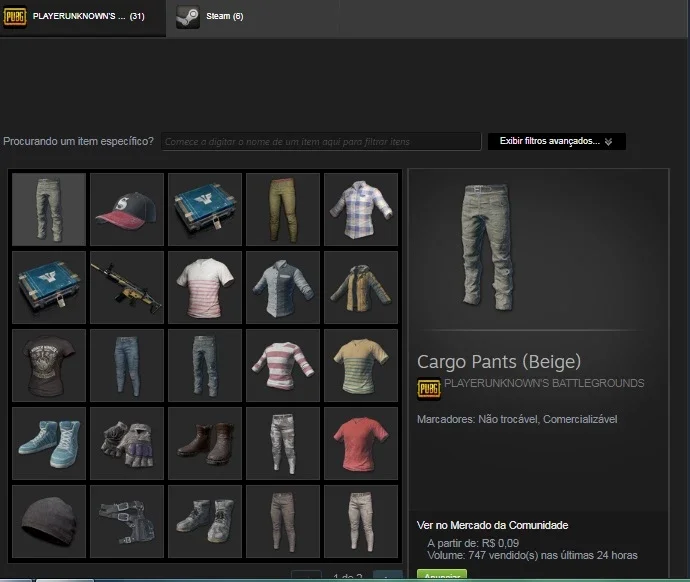Image resolution: width=690 pixels, height=582 pixels.
Task: Select the rifle weapon skin item
Action: pyautogui.click(x=127, y=287)
